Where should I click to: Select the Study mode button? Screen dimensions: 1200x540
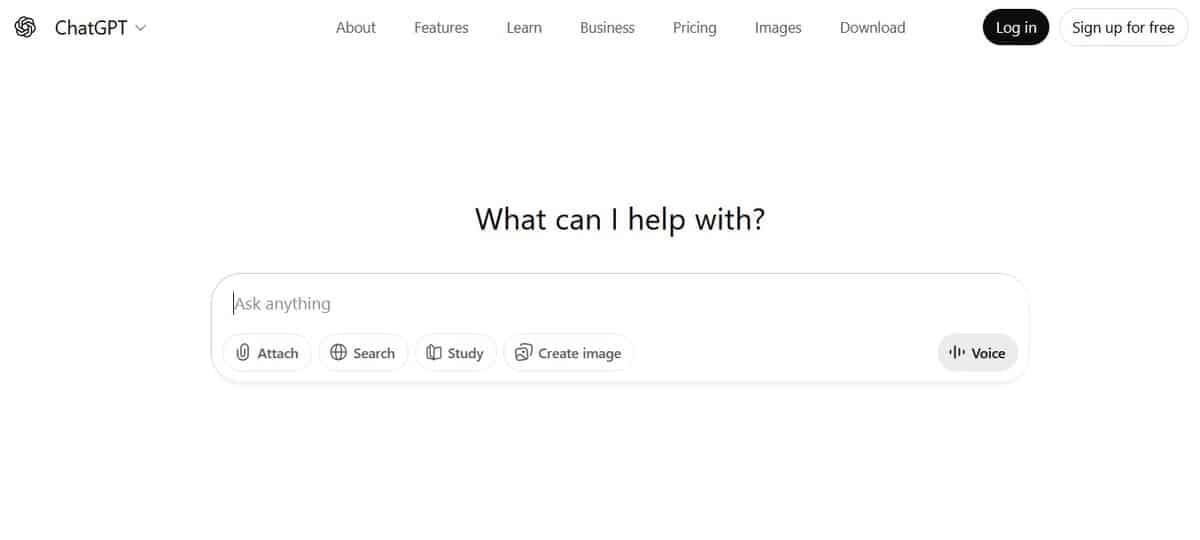(x=455, y=353)
